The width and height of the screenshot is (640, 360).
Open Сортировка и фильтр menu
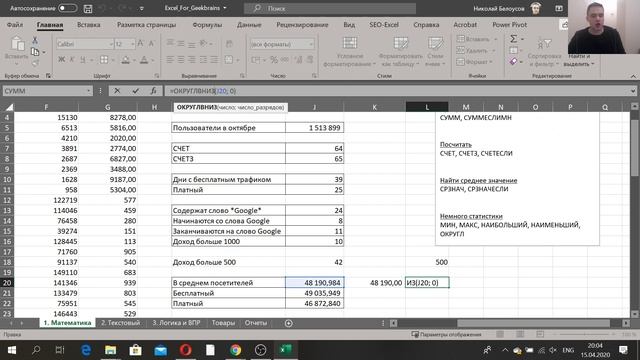coord(544,52)
